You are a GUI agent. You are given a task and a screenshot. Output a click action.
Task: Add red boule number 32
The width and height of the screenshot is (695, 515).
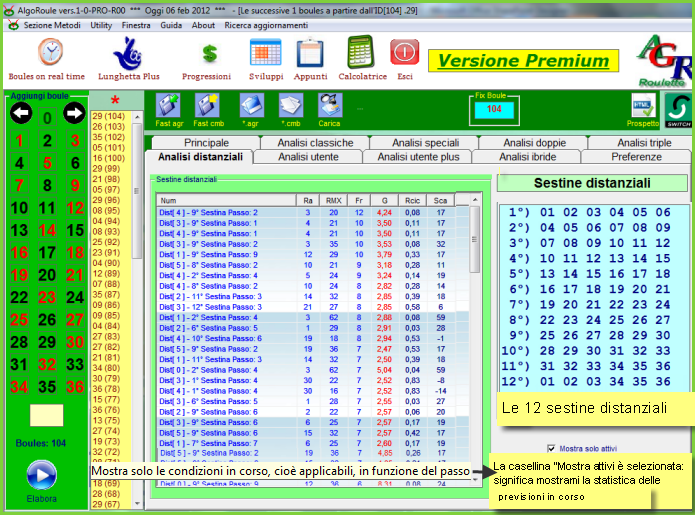47,364
